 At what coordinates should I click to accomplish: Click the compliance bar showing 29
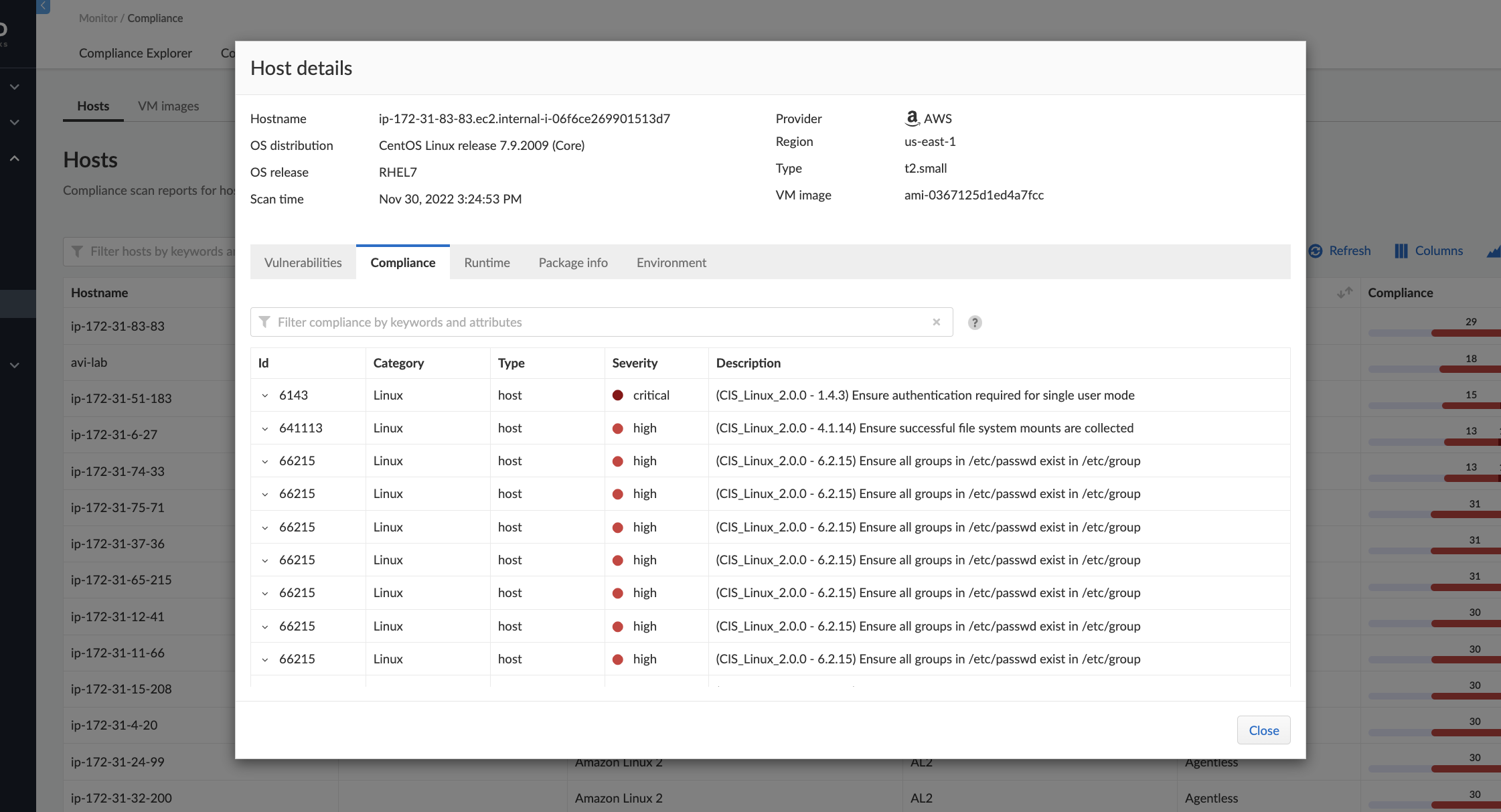click(x=1435, y=333)
